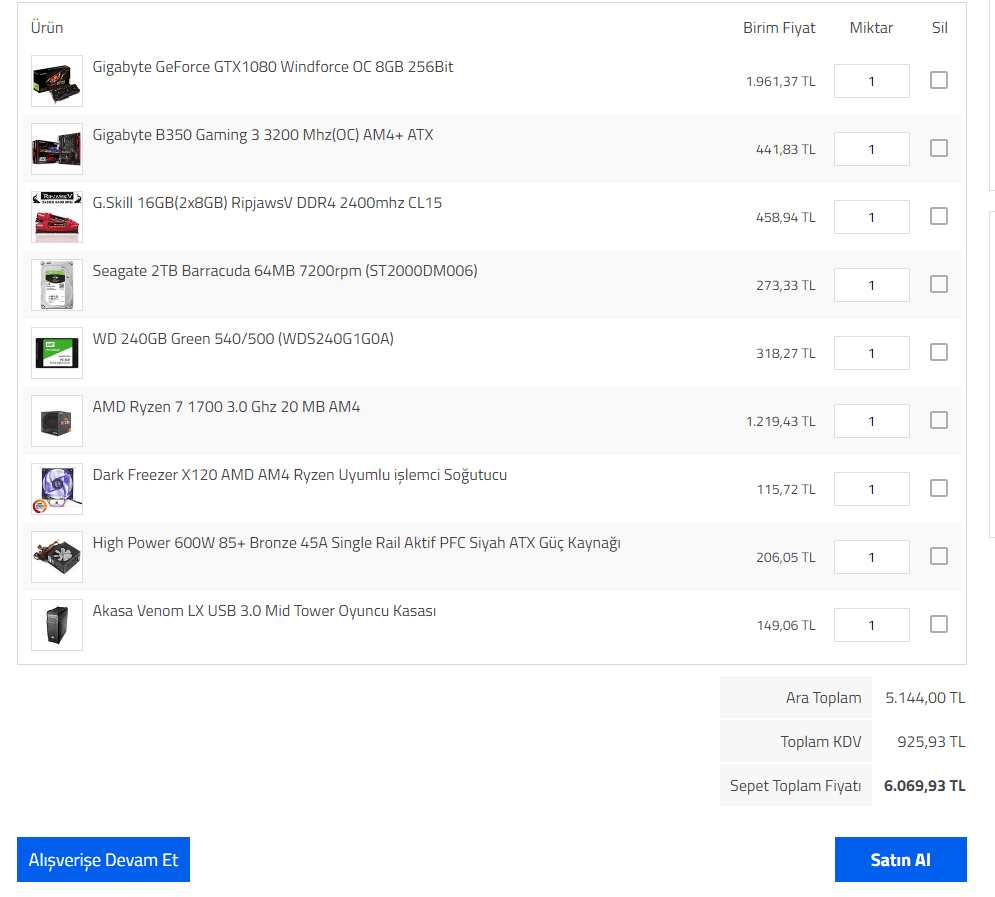
Task: Tick the remove checkbox for Ryzen 7 1700
Action: (x=938, y=420)
